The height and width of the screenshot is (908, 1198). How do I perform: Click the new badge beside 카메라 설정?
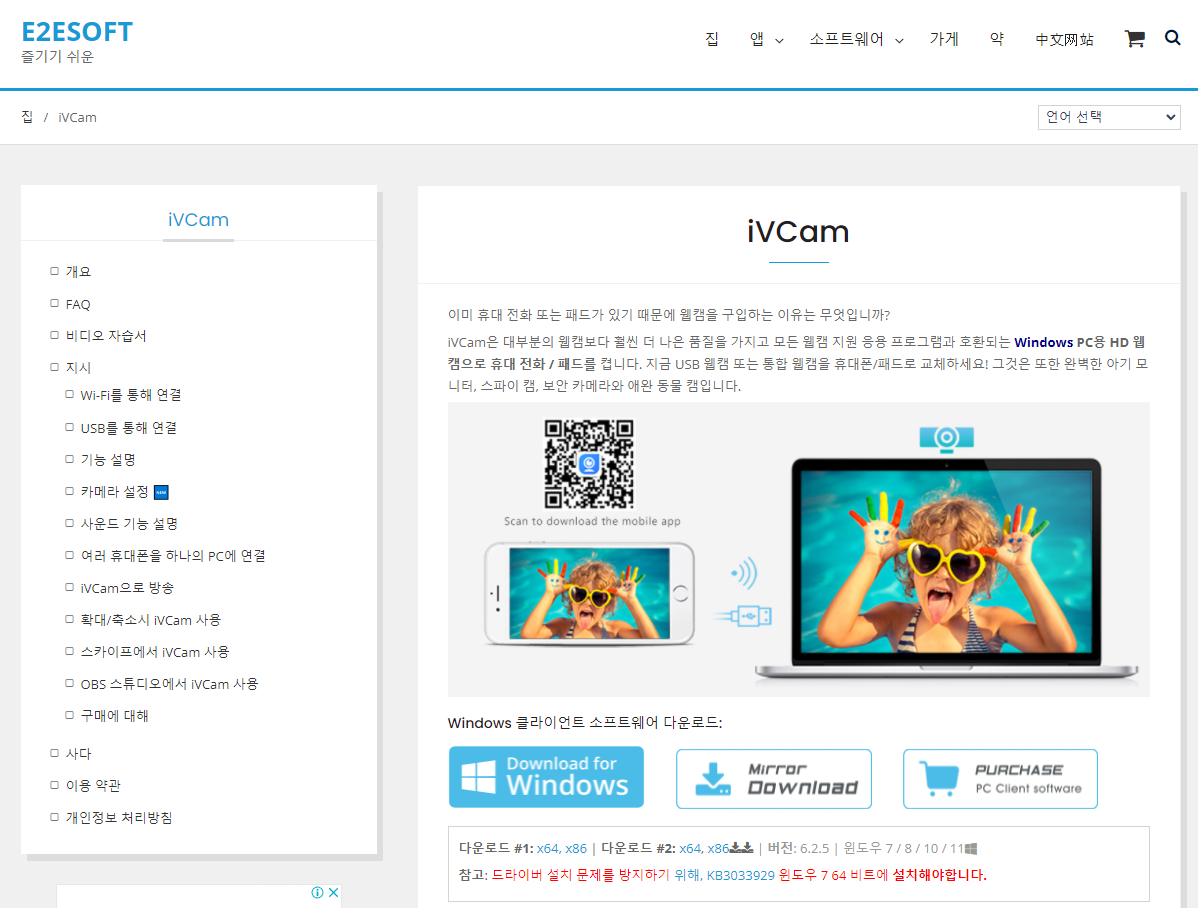pyautogui.click(x=161, y=492)
